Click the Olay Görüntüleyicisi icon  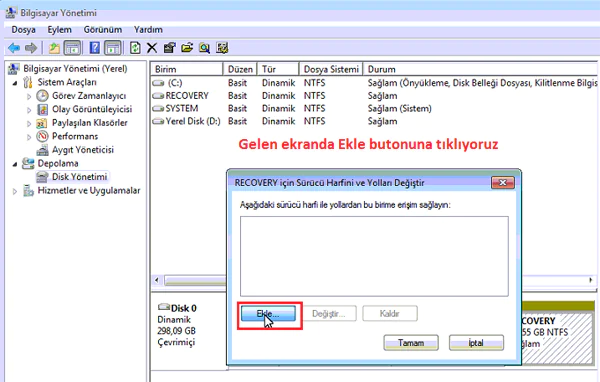coord(42,109)
